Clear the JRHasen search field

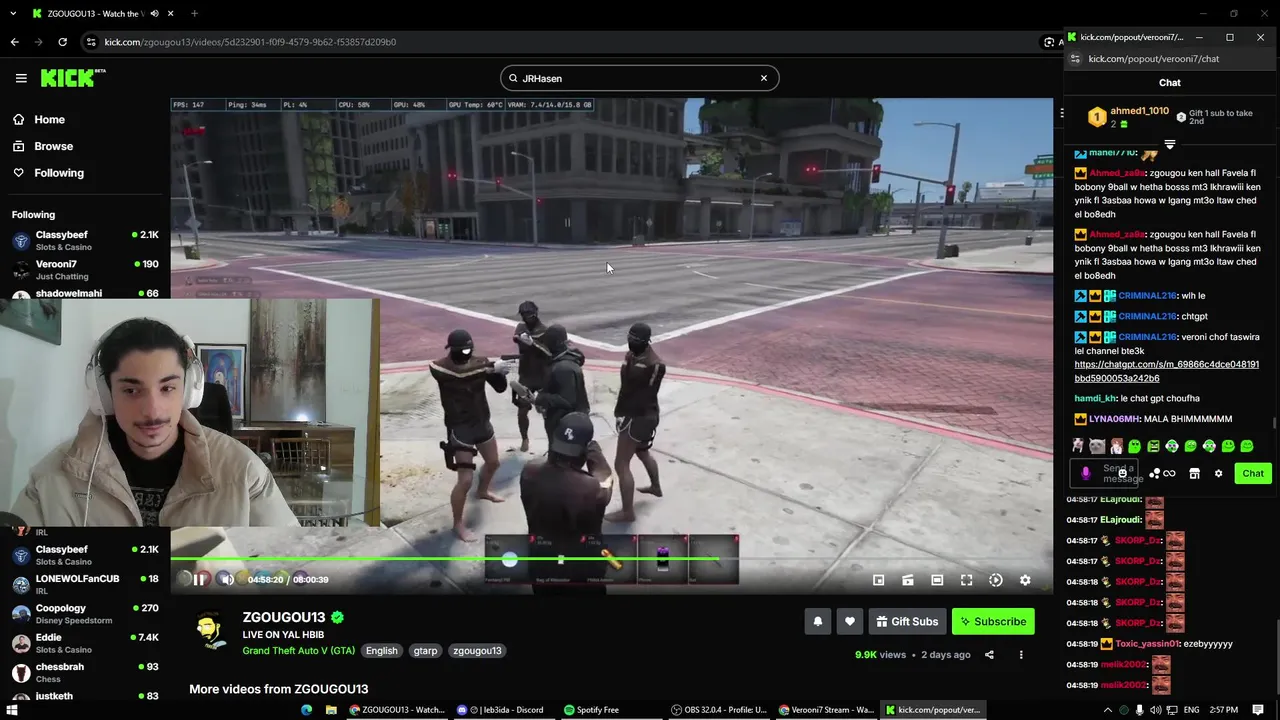764,78
